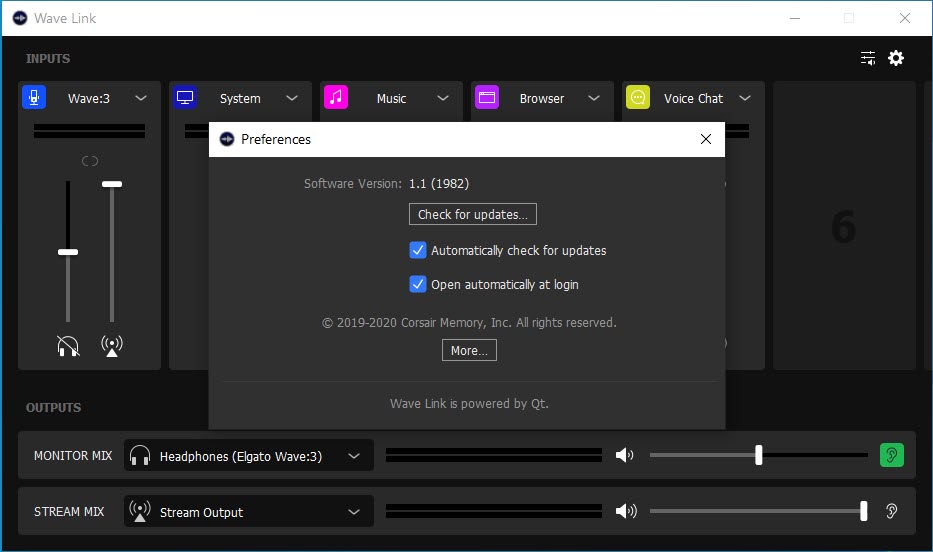Click the Wave:3 level meter bar
The width and height of the screenshot is (933, 552).
89,131
